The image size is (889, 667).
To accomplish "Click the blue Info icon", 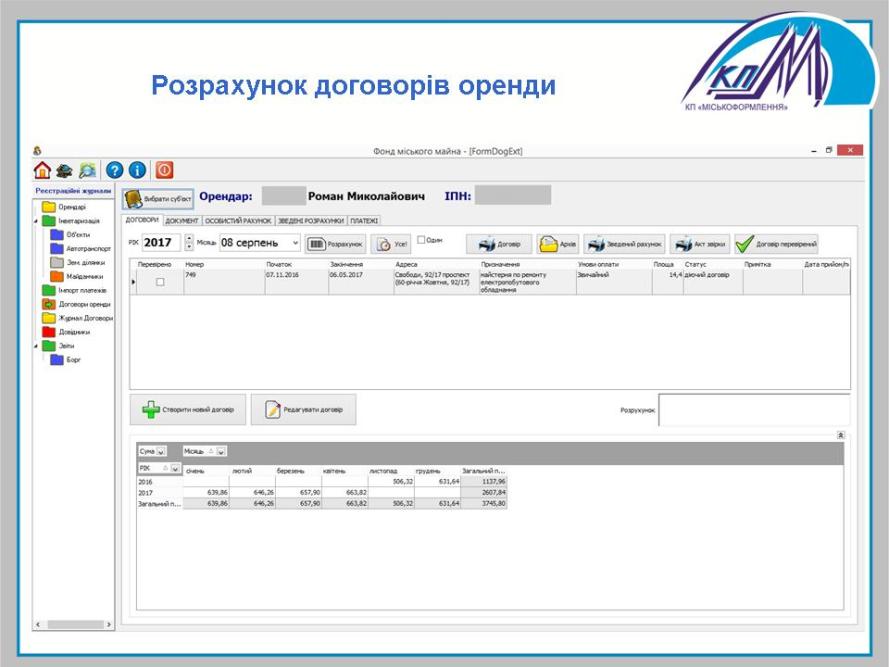I will [137, 170].
